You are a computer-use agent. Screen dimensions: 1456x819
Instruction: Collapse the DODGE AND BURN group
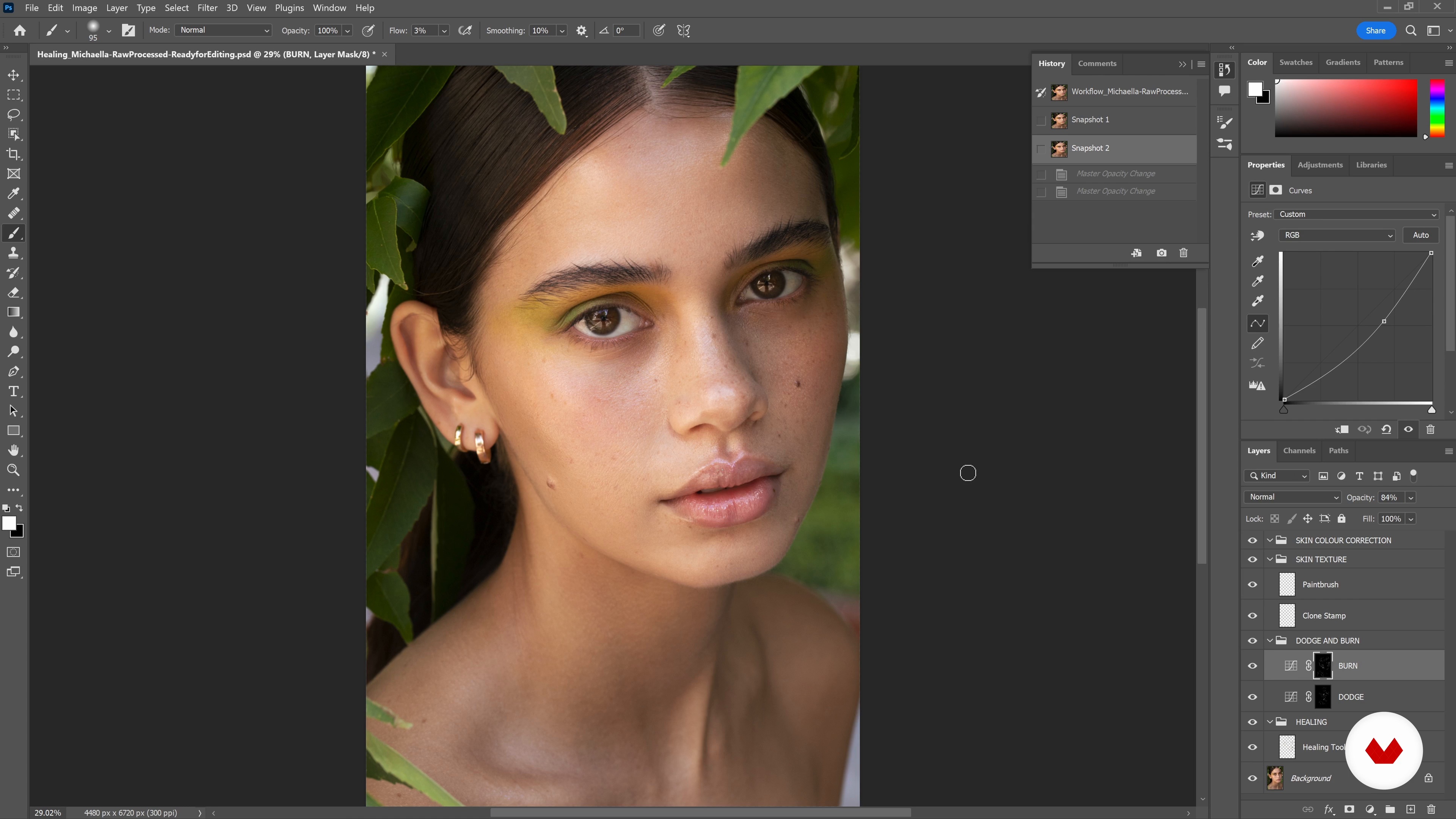[x=1270, y=640]
